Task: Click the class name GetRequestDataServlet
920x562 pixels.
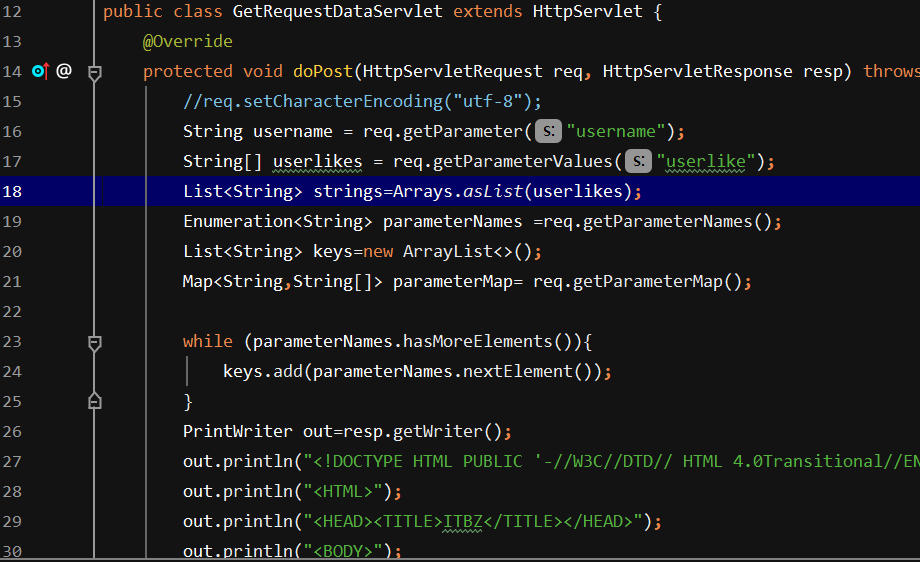Action: [337, 11]
